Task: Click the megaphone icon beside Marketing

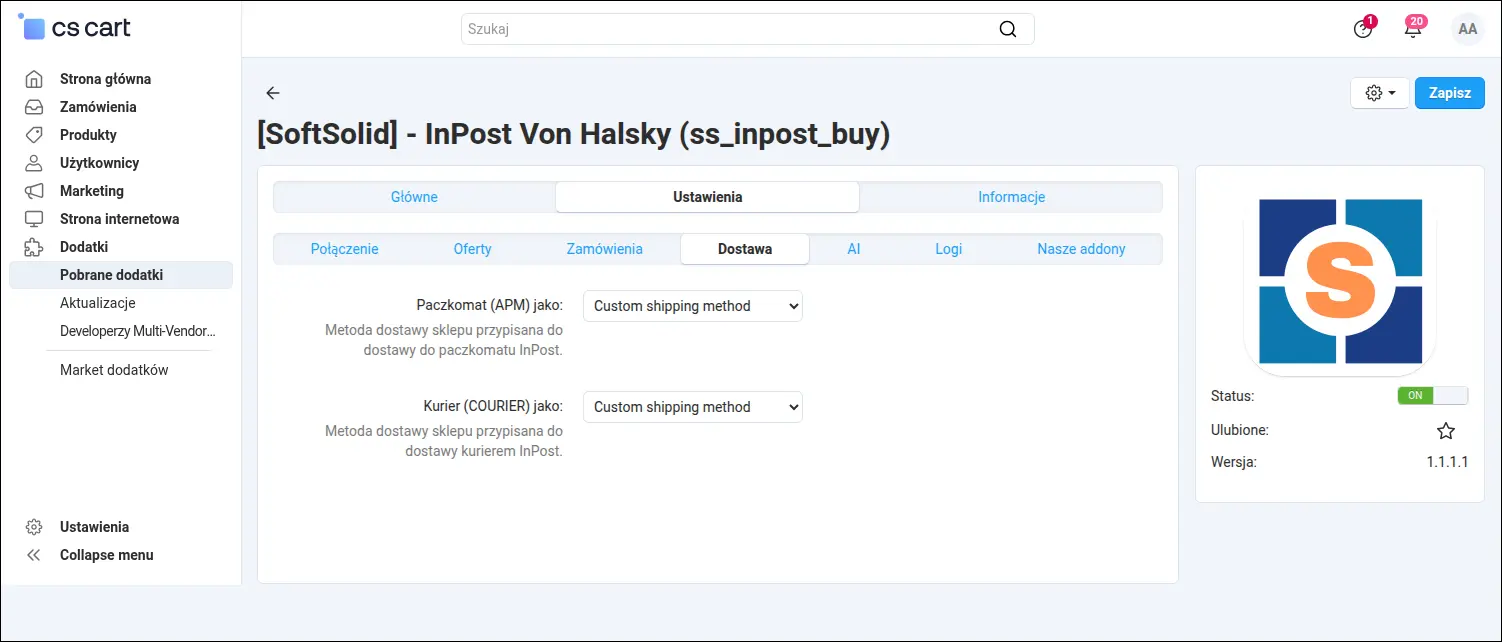Action: point(34,191)
